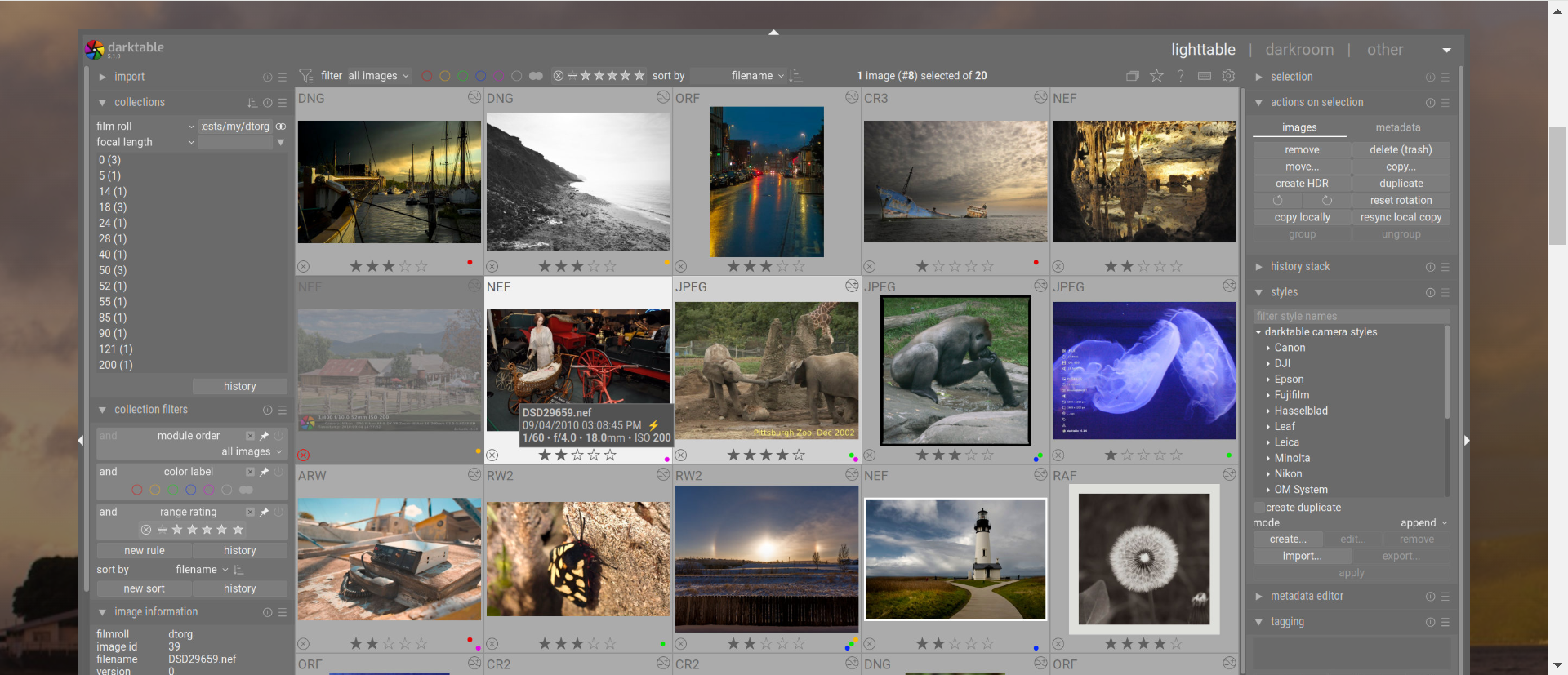
Task: Click delete (trash) button
Action: point(1401,149)
